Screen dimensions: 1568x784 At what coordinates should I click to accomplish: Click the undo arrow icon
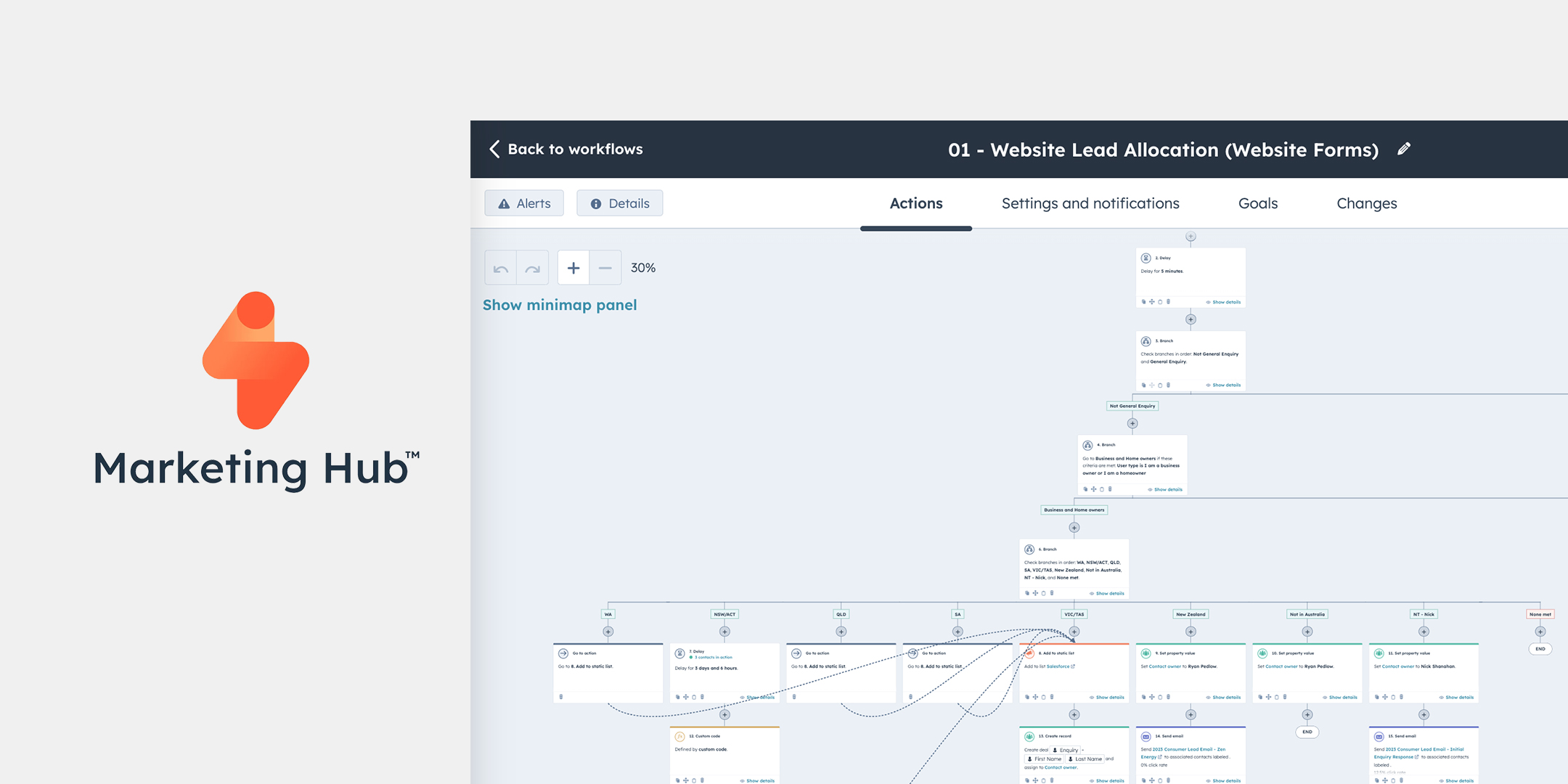click(500, 267)
